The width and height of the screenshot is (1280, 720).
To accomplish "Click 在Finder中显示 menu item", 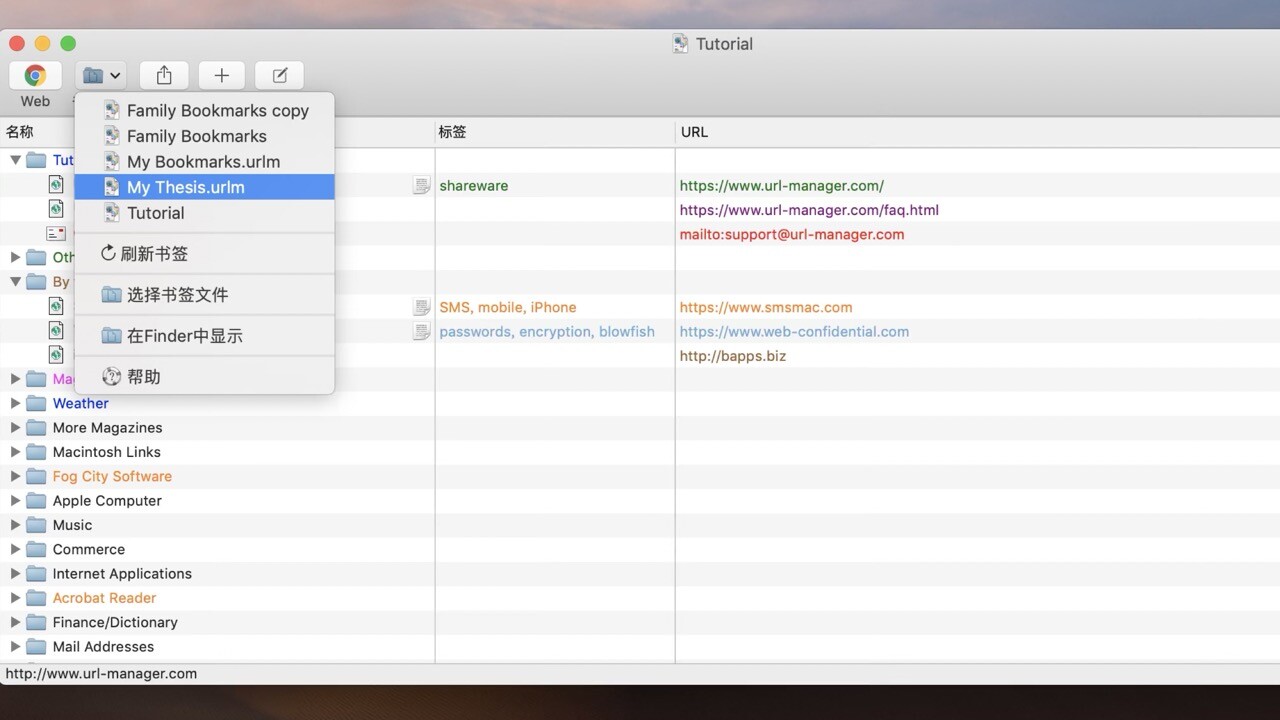I will coord(205,336).
